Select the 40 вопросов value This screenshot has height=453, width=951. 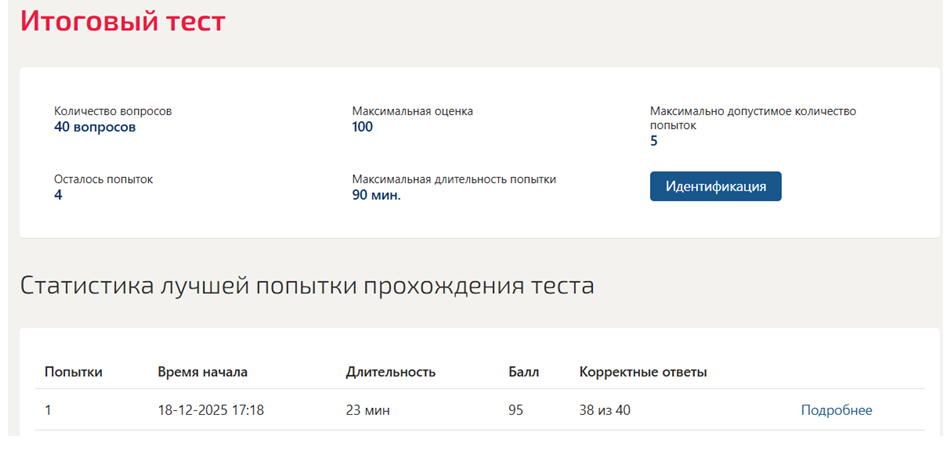pos(95,127)
